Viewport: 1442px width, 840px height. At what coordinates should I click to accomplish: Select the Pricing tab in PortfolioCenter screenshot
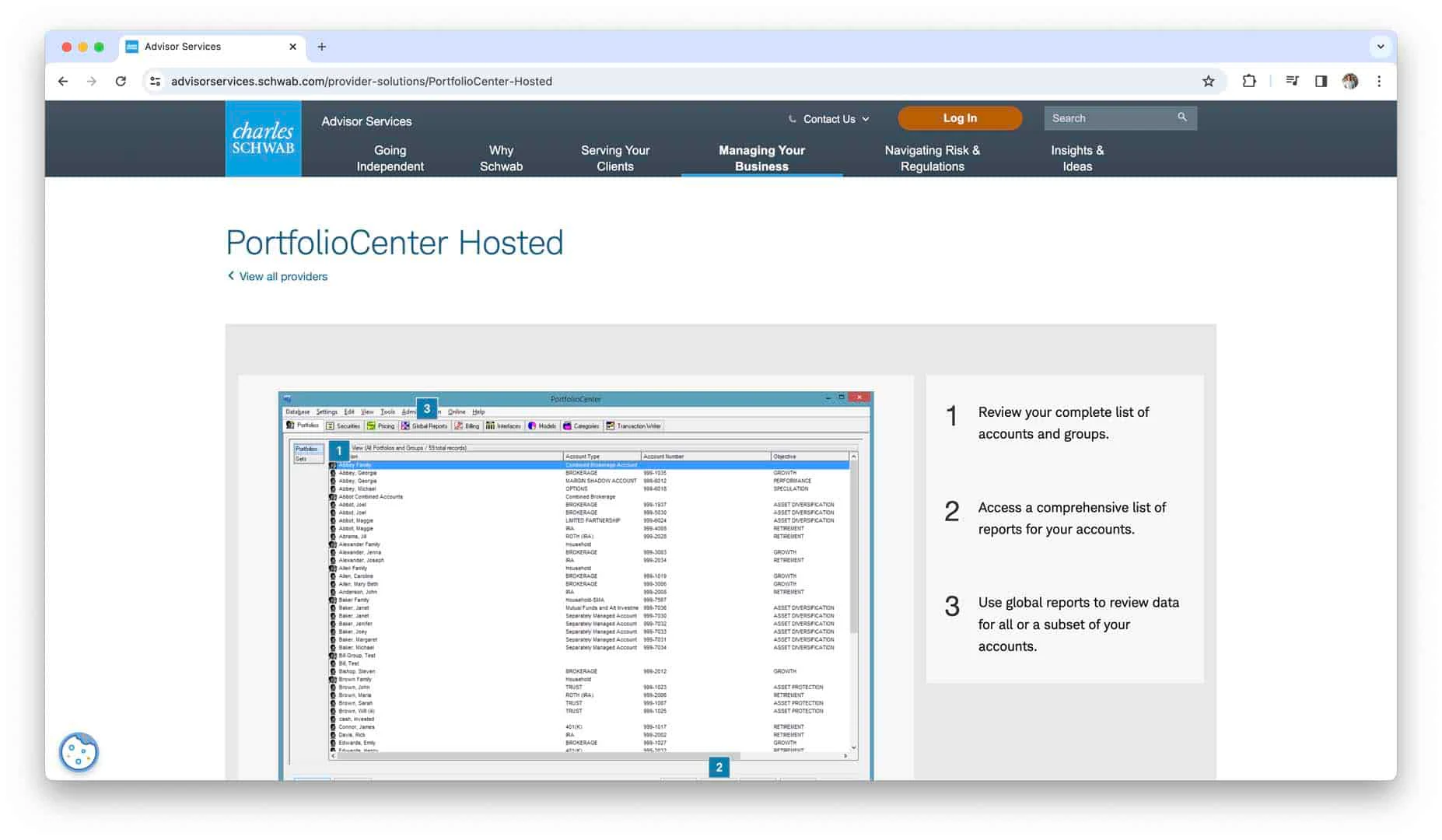click(381, 426)
